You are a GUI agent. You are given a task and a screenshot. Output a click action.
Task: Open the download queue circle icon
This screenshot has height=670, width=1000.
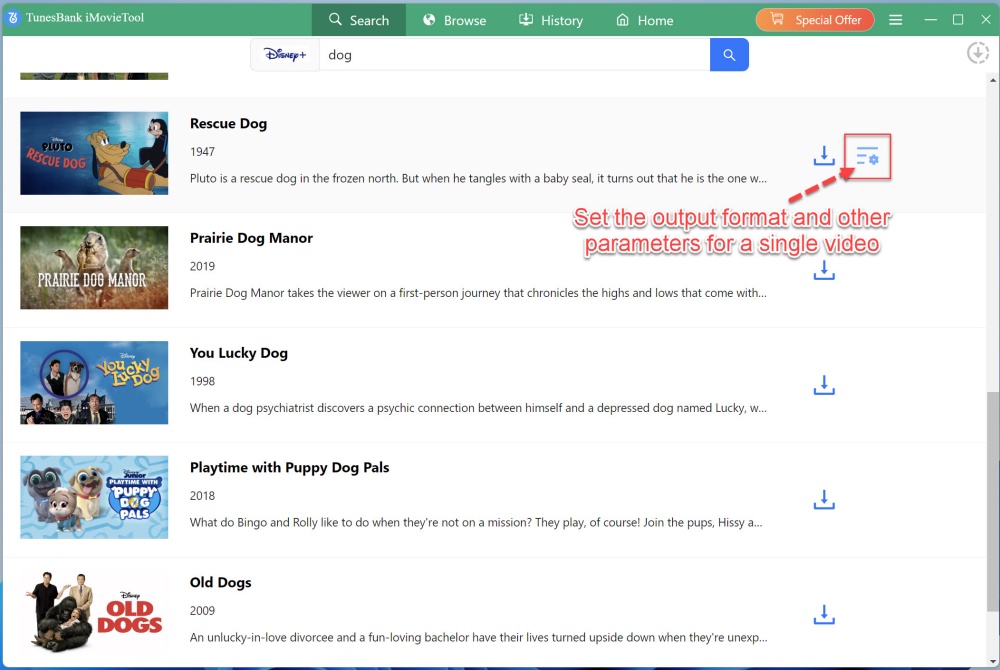point(977,53)
